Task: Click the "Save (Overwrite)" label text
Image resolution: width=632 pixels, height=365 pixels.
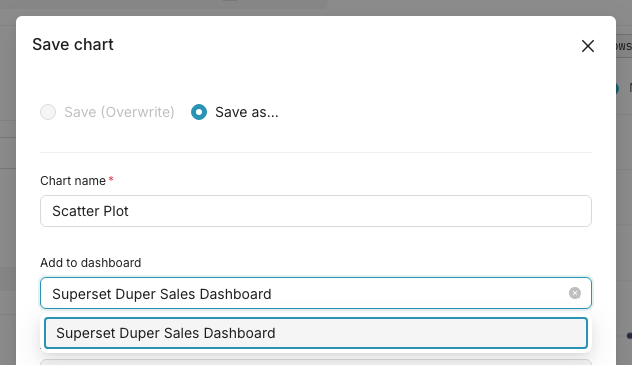Action: (119, 112)
